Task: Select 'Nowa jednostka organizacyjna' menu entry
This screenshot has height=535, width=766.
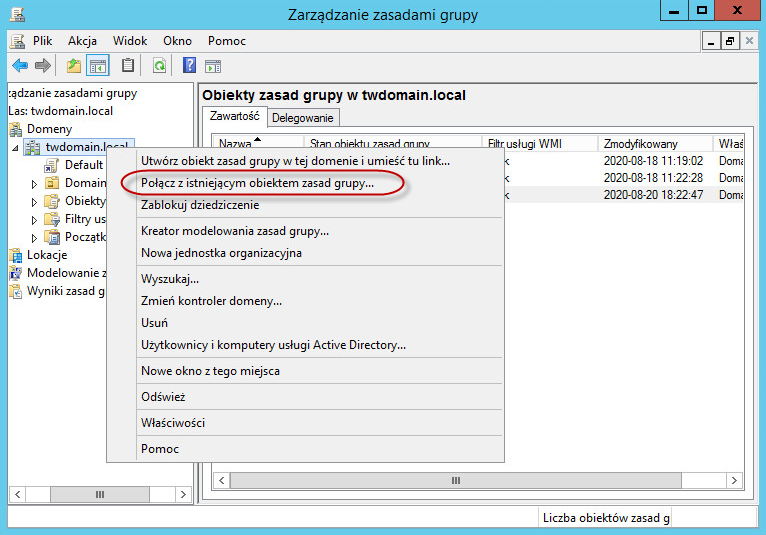Action: [x=221, y=253]
